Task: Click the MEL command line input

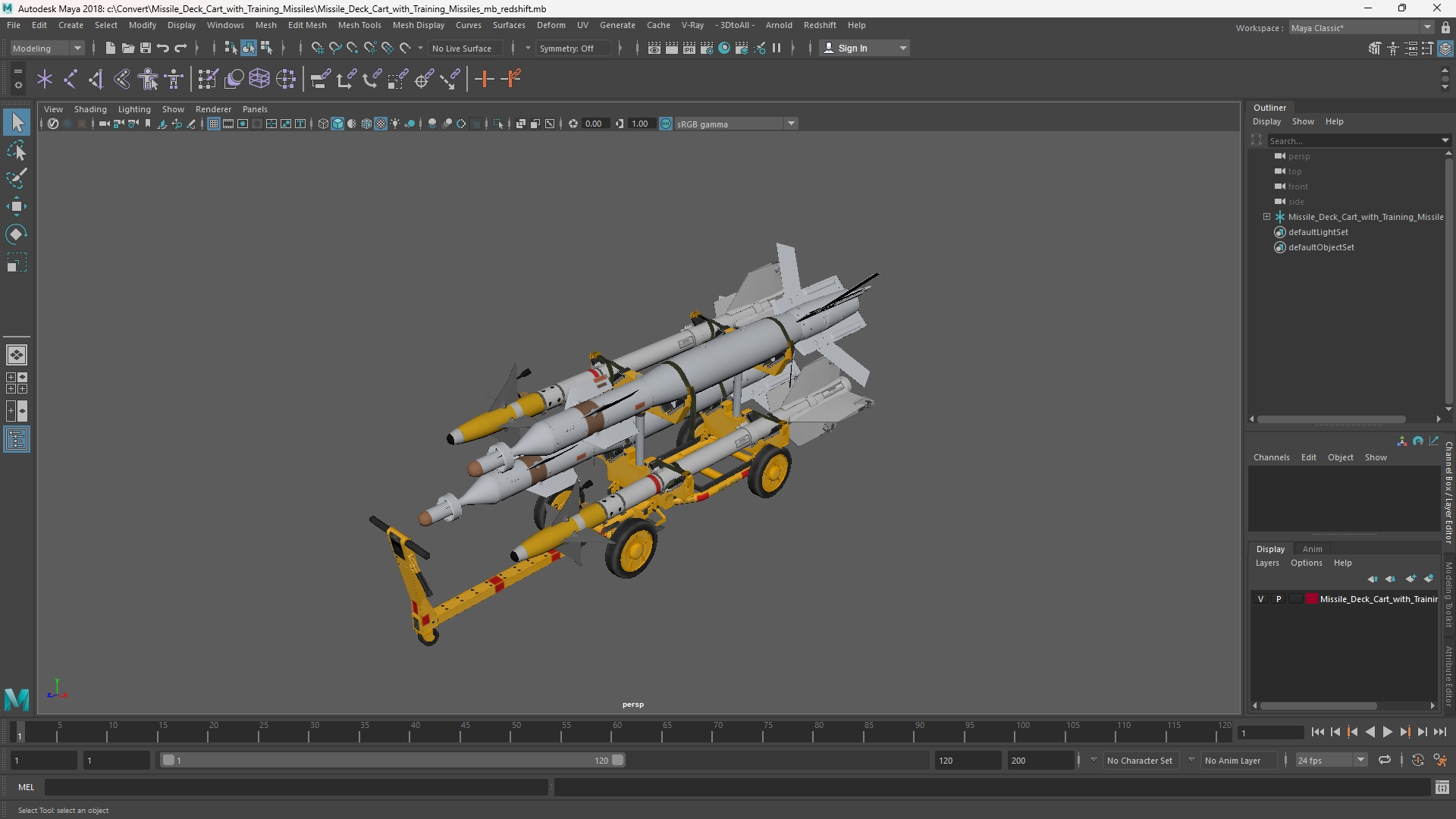Action: click(x=296, y=787)
